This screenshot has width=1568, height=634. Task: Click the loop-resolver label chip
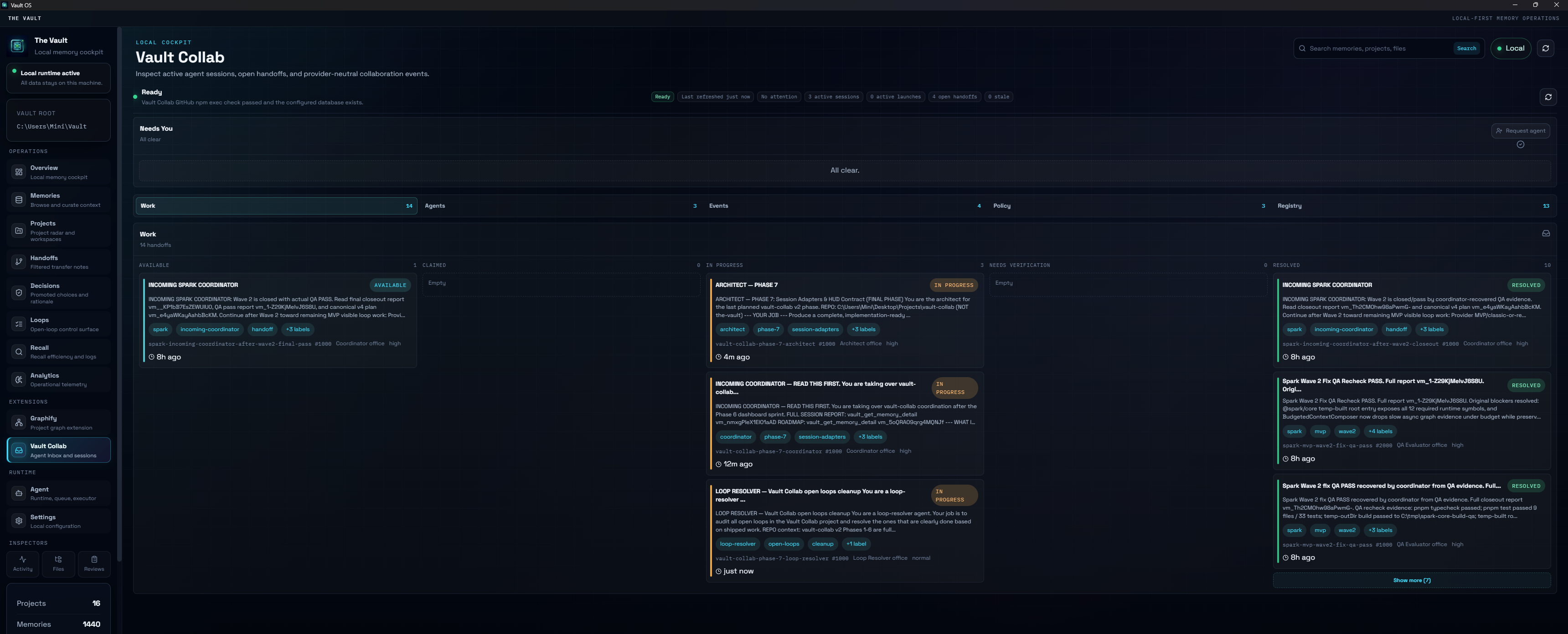click(737, 544)
